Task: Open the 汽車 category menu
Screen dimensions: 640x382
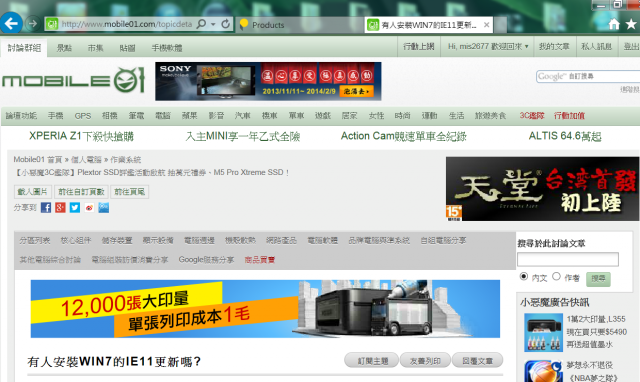Action: tap(242, 116)
